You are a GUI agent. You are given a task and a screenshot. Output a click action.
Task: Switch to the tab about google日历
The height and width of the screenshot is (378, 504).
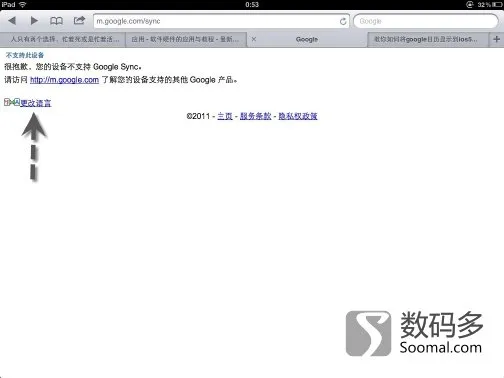pyautogui.click(x=428, y=39)
